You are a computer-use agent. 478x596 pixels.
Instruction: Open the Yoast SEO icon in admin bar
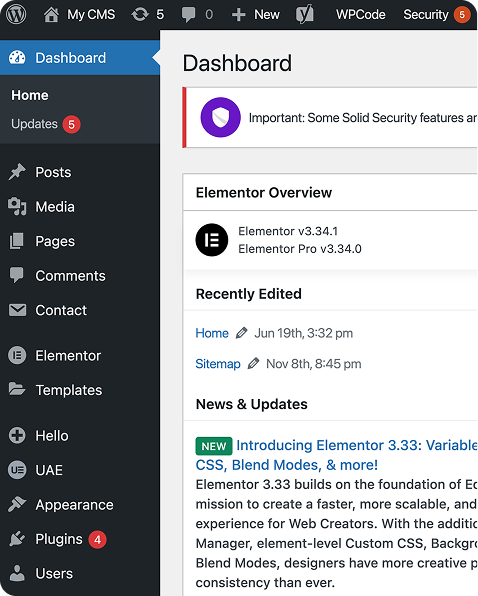305,14
